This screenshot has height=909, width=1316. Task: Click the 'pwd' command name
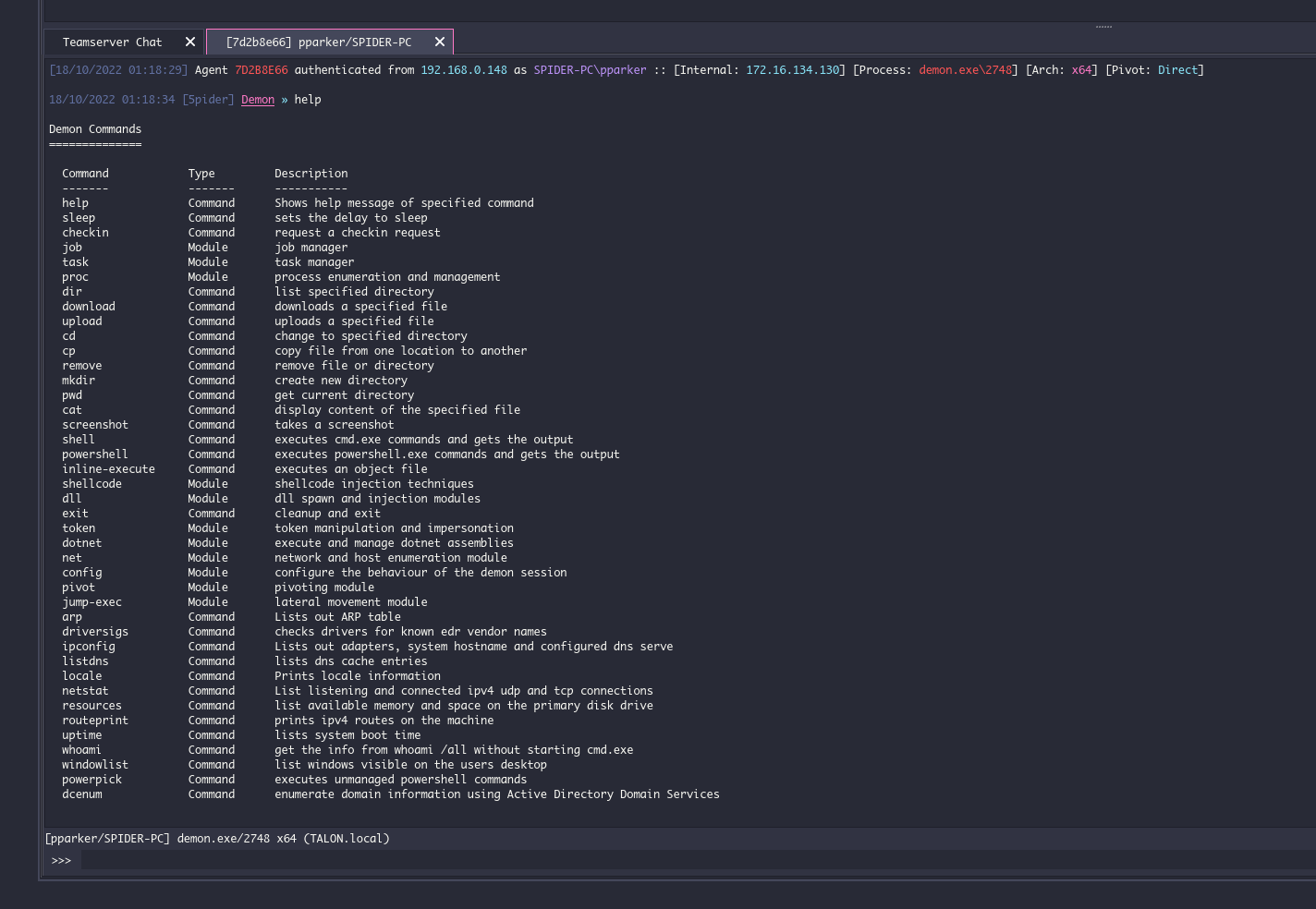[72, 395]
